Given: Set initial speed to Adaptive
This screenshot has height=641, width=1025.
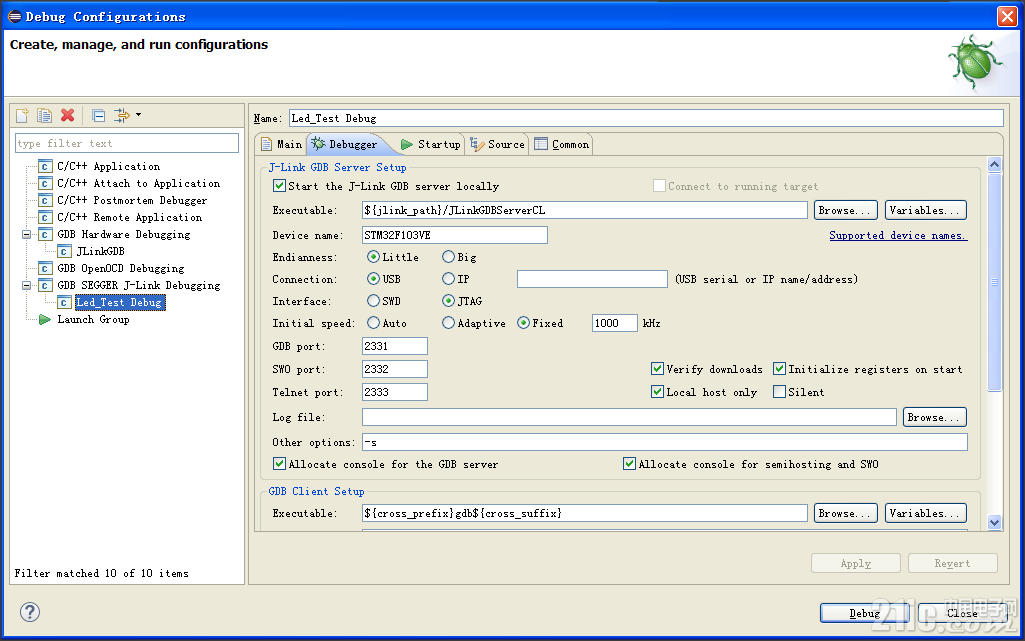Looking at the screenshot, I should click(448, 323).
